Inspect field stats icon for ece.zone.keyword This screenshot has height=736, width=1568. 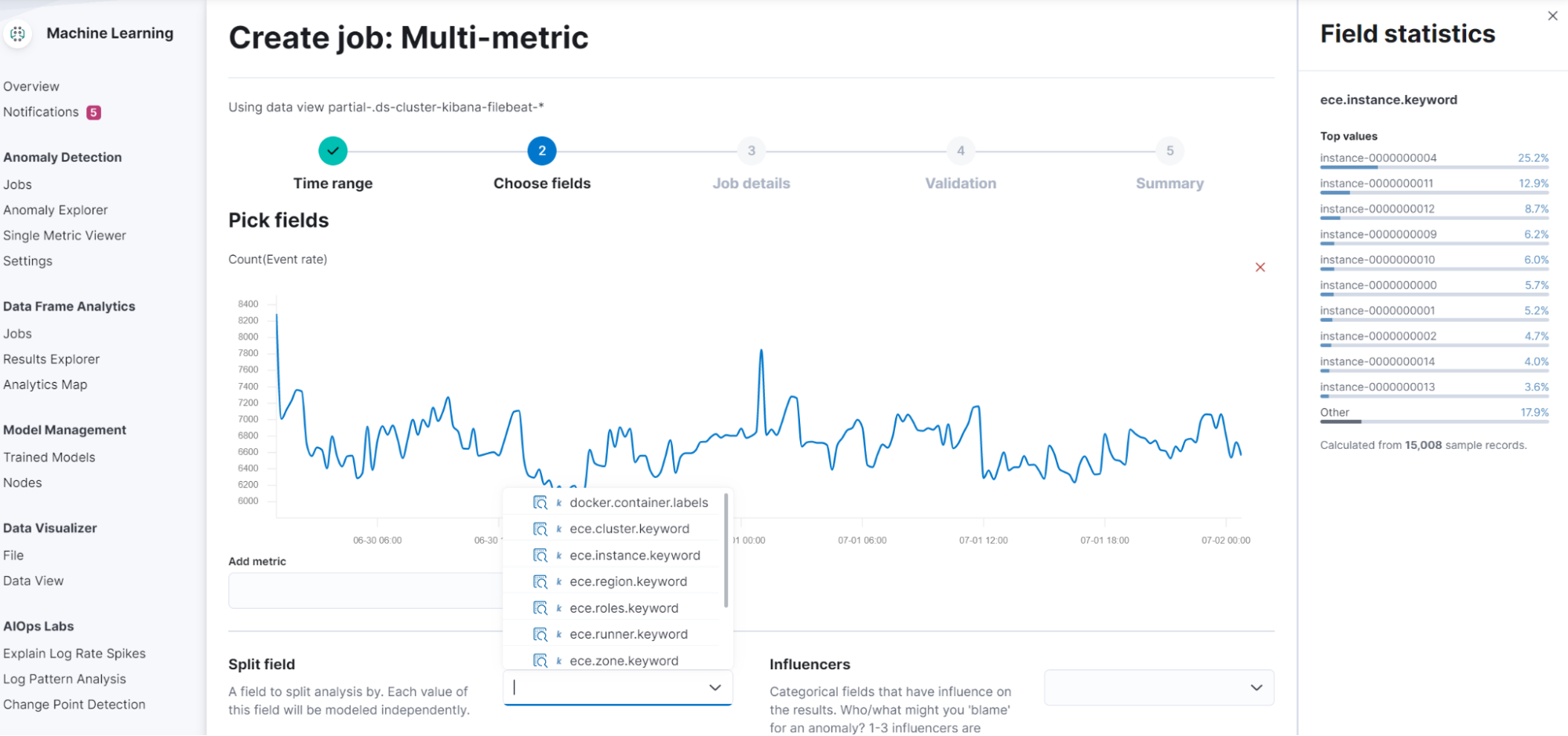[540, 661]
